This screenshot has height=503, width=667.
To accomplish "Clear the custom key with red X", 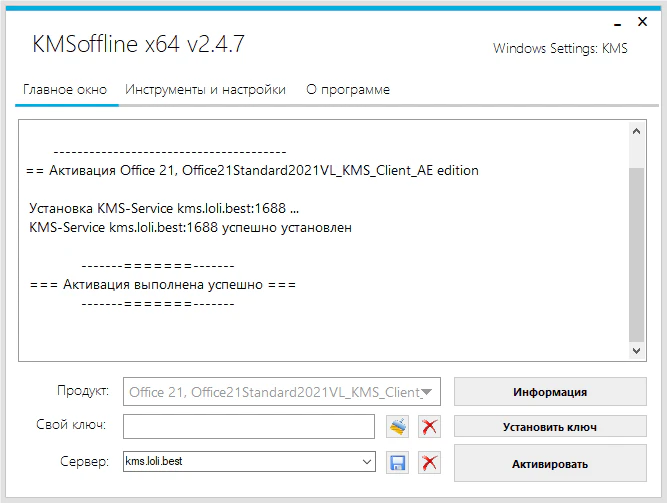I will 429,427.
